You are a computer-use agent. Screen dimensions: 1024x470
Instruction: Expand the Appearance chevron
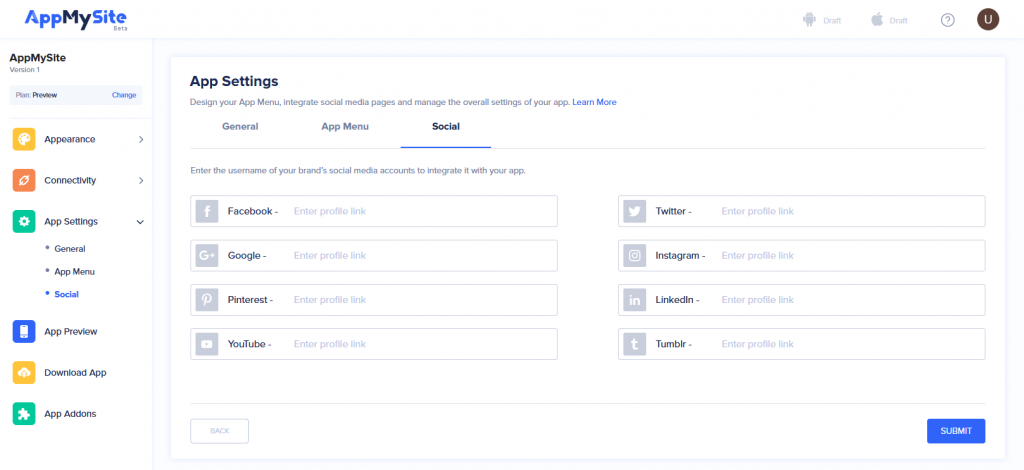(x=141, y=140)
